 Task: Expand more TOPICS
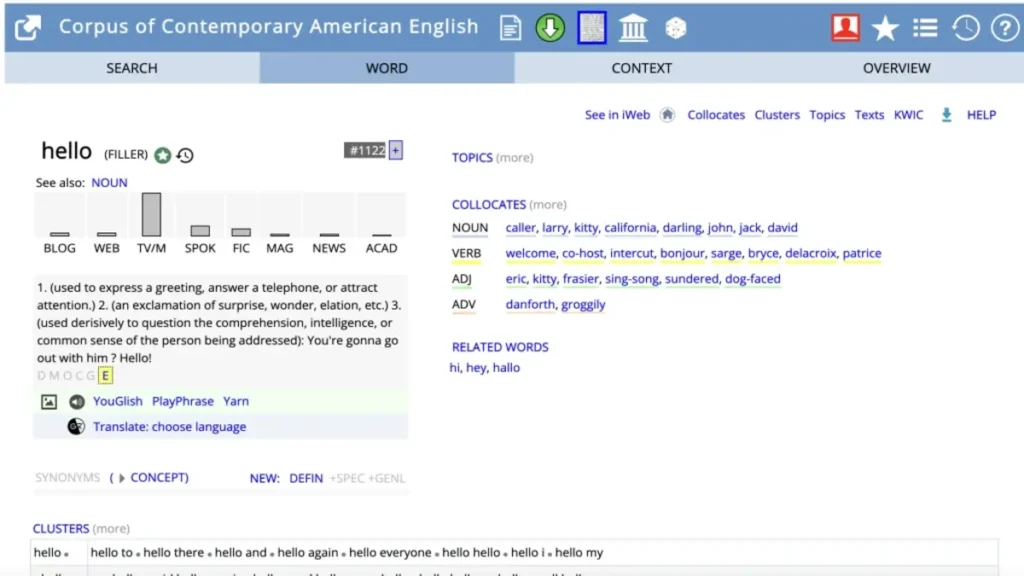(517, 158)
